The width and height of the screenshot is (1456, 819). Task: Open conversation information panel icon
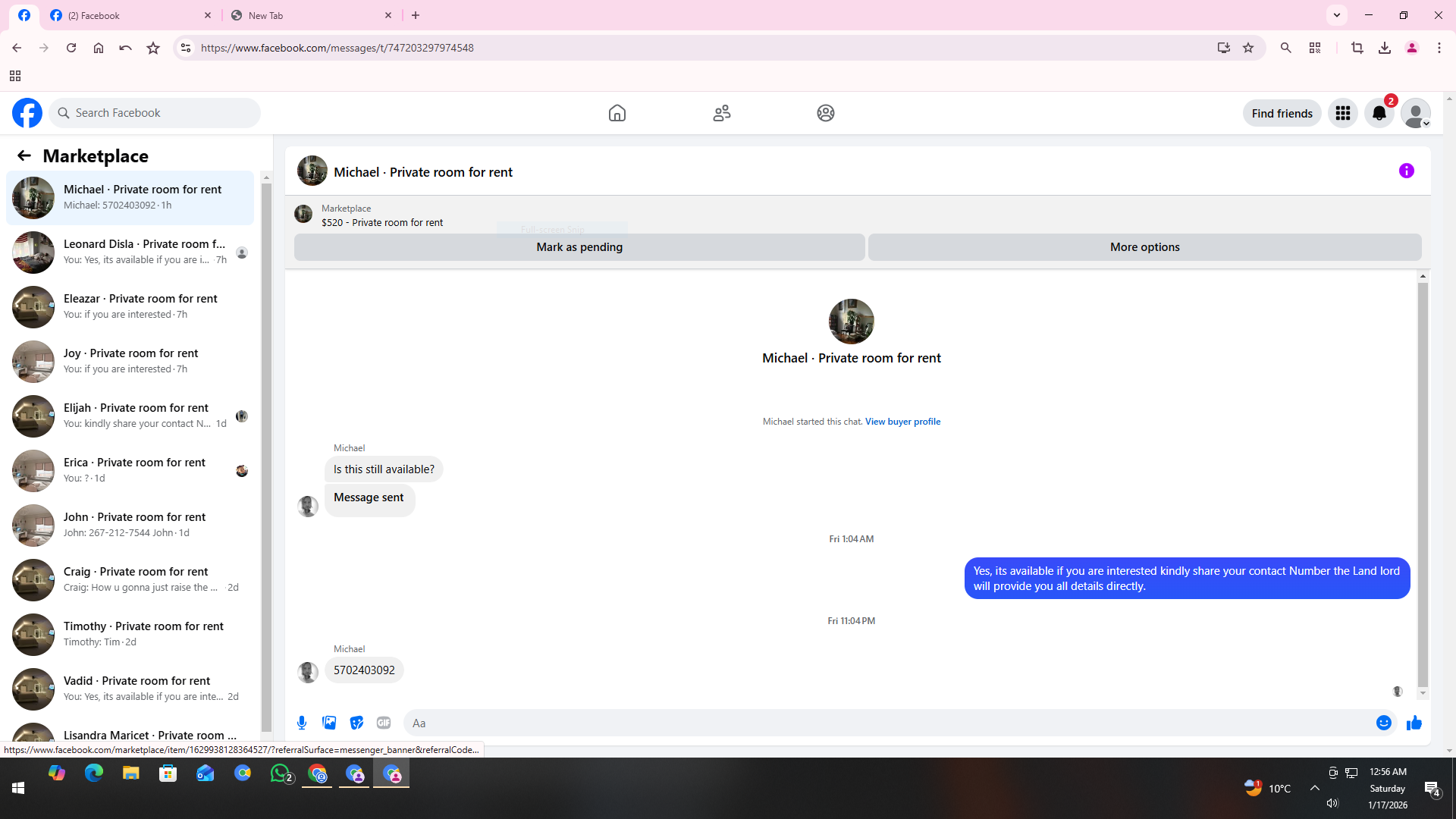tap(1406, 171)
